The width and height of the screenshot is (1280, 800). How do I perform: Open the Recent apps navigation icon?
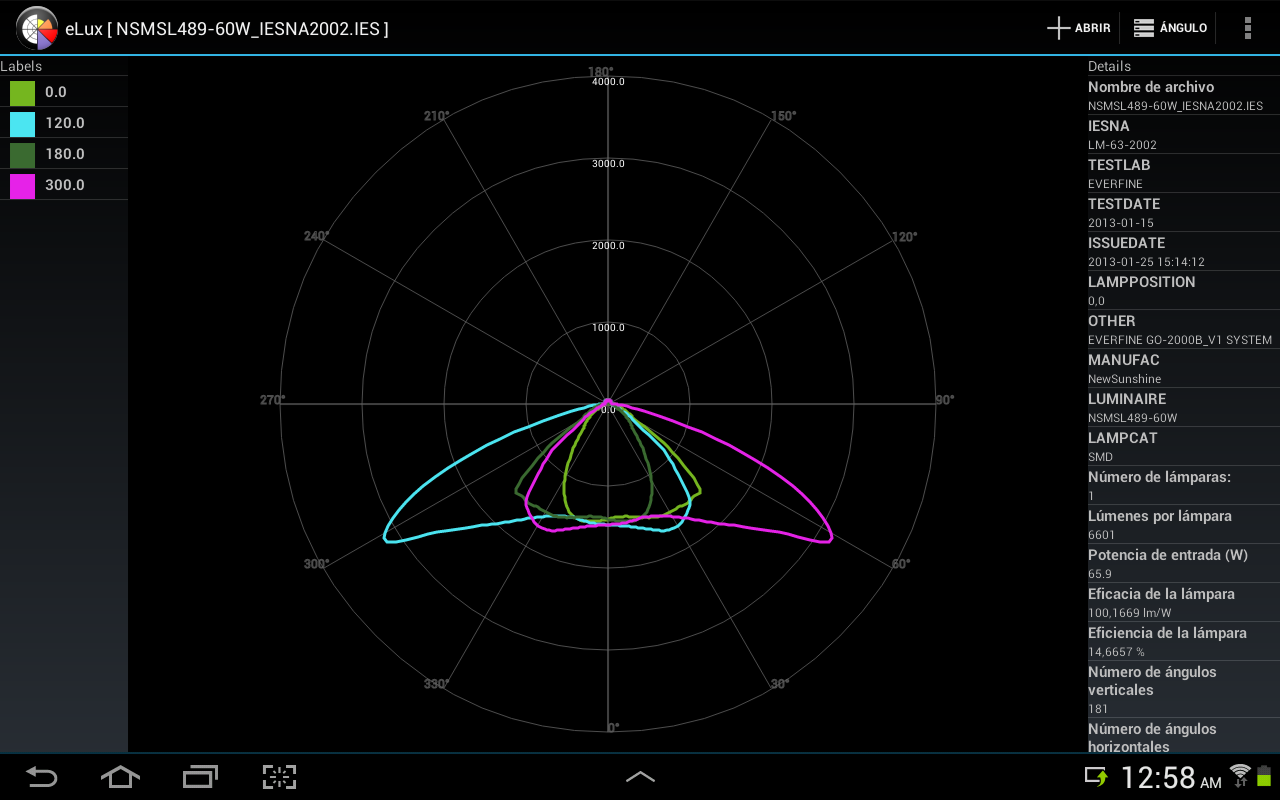(200, 777)
